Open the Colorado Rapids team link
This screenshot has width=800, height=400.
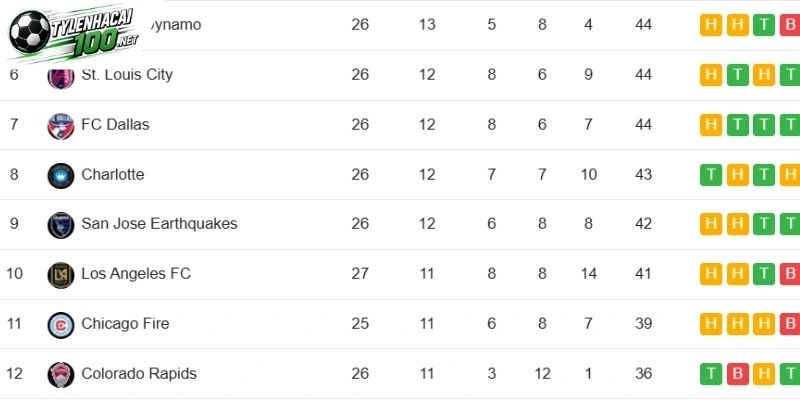(x=139, y=373)
